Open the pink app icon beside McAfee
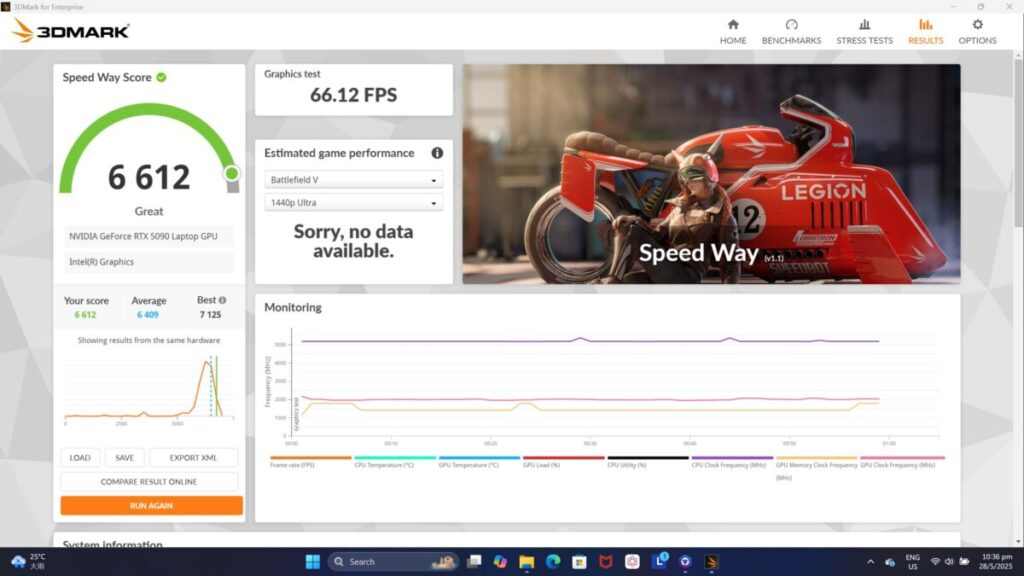Viewport: 1024px width, 576px height. coord(632,562)
